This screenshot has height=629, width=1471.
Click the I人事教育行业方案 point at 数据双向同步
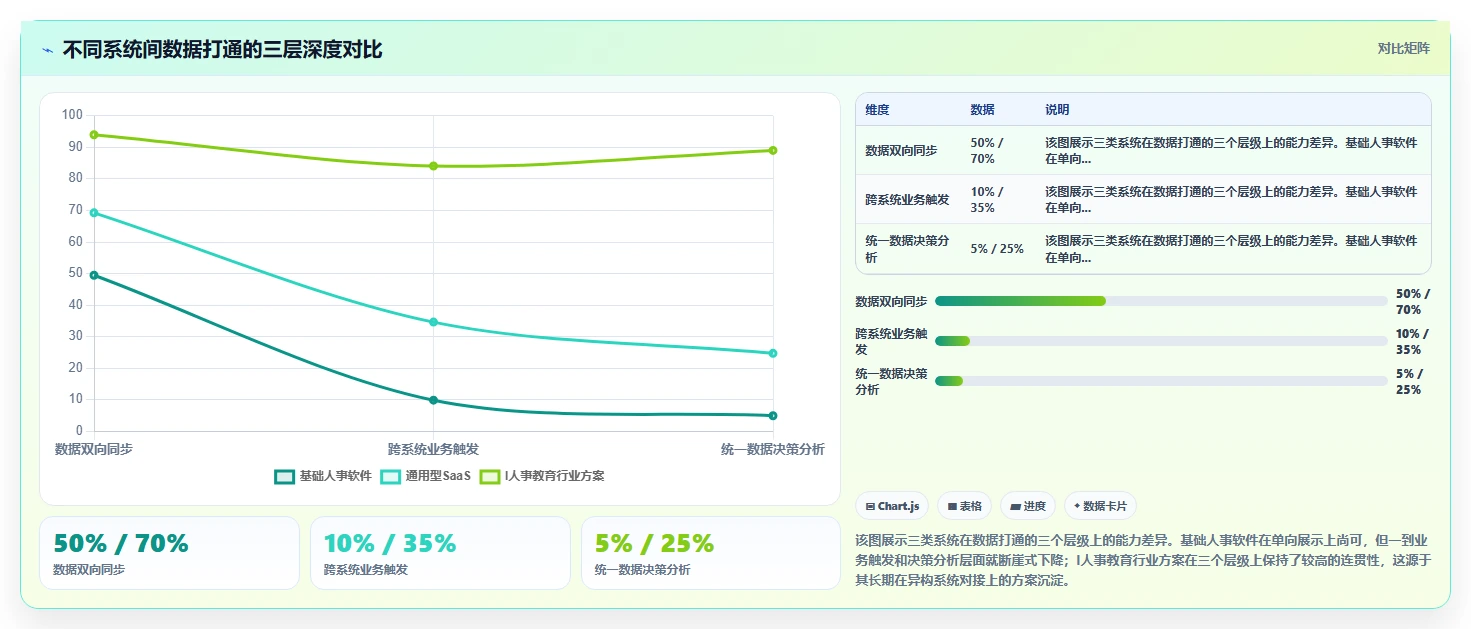pos(94,135)
